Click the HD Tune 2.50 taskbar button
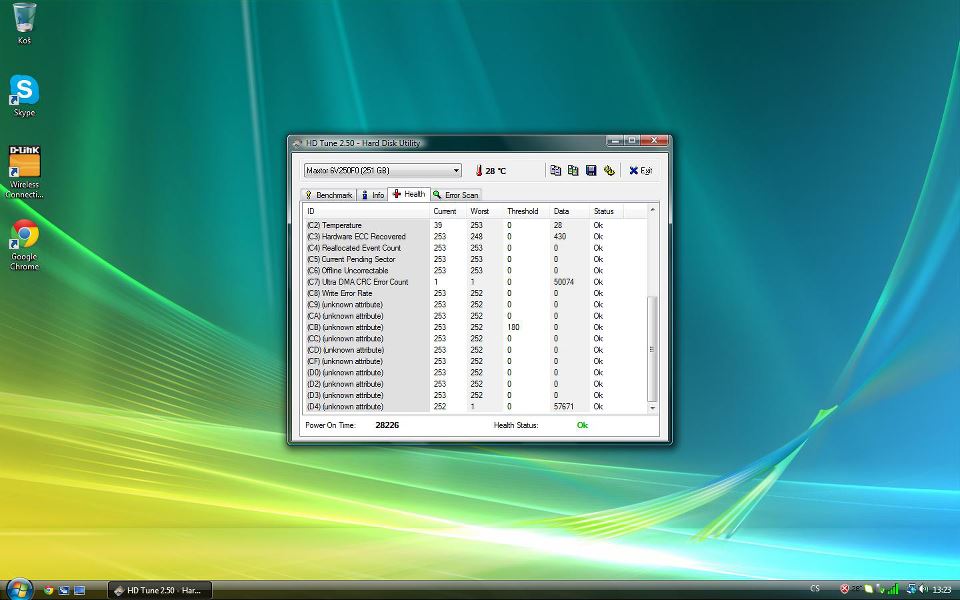This screenshot has height=600, width=960. tap(160, 590)
